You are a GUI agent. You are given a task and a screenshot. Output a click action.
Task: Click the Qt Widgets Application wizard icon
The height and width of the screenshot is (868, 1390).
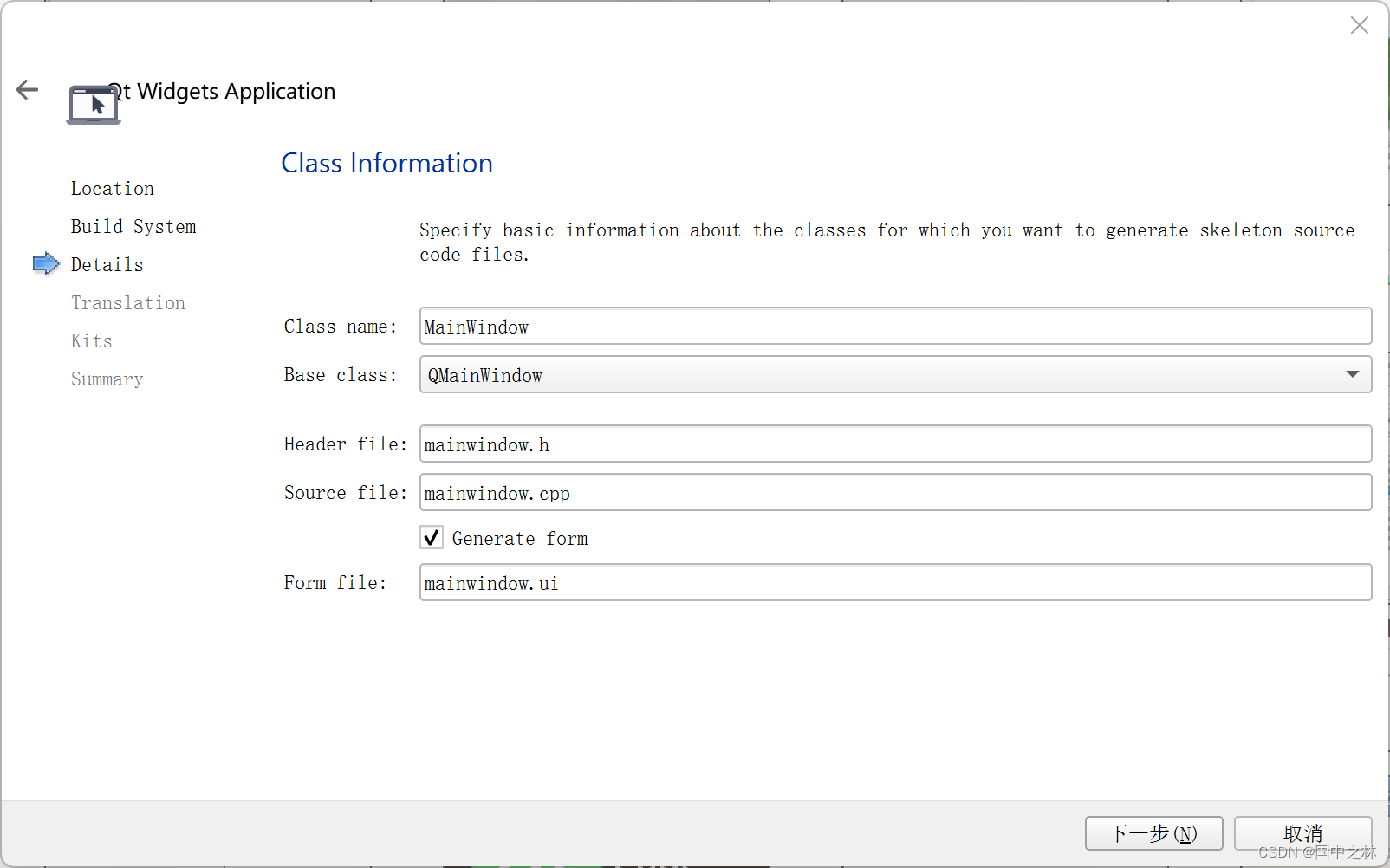(94, 105)
